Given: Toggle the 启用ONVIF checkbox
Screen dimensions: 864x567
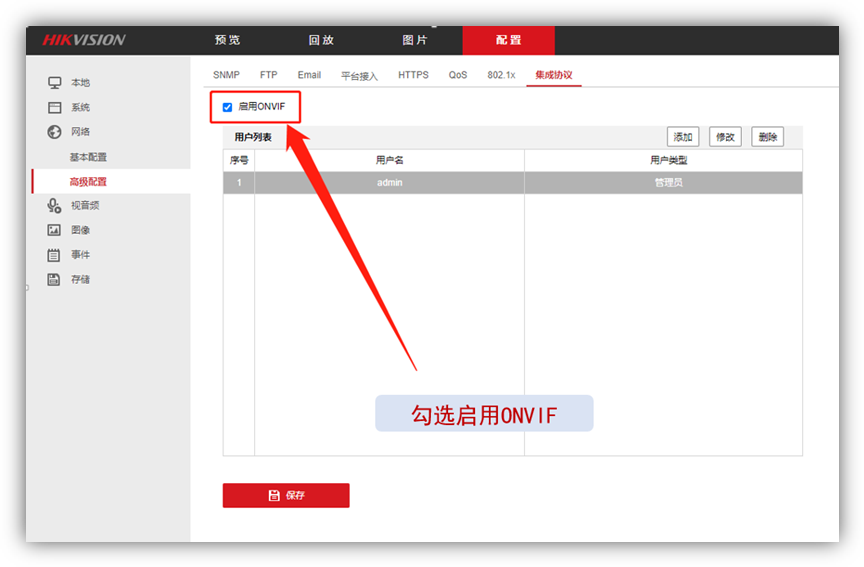Looking at the screenshot, I should (227, 107).
